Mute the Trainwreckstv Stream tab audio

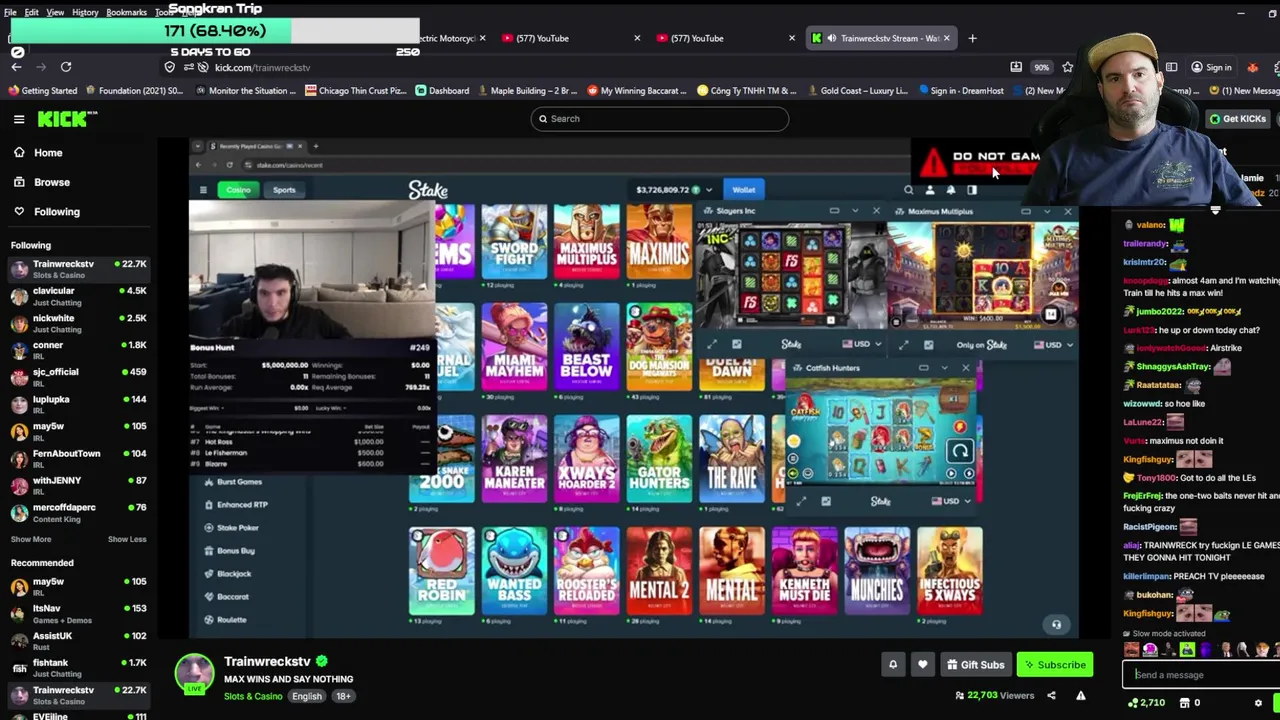pyautogui.click(x=831, y=38)
